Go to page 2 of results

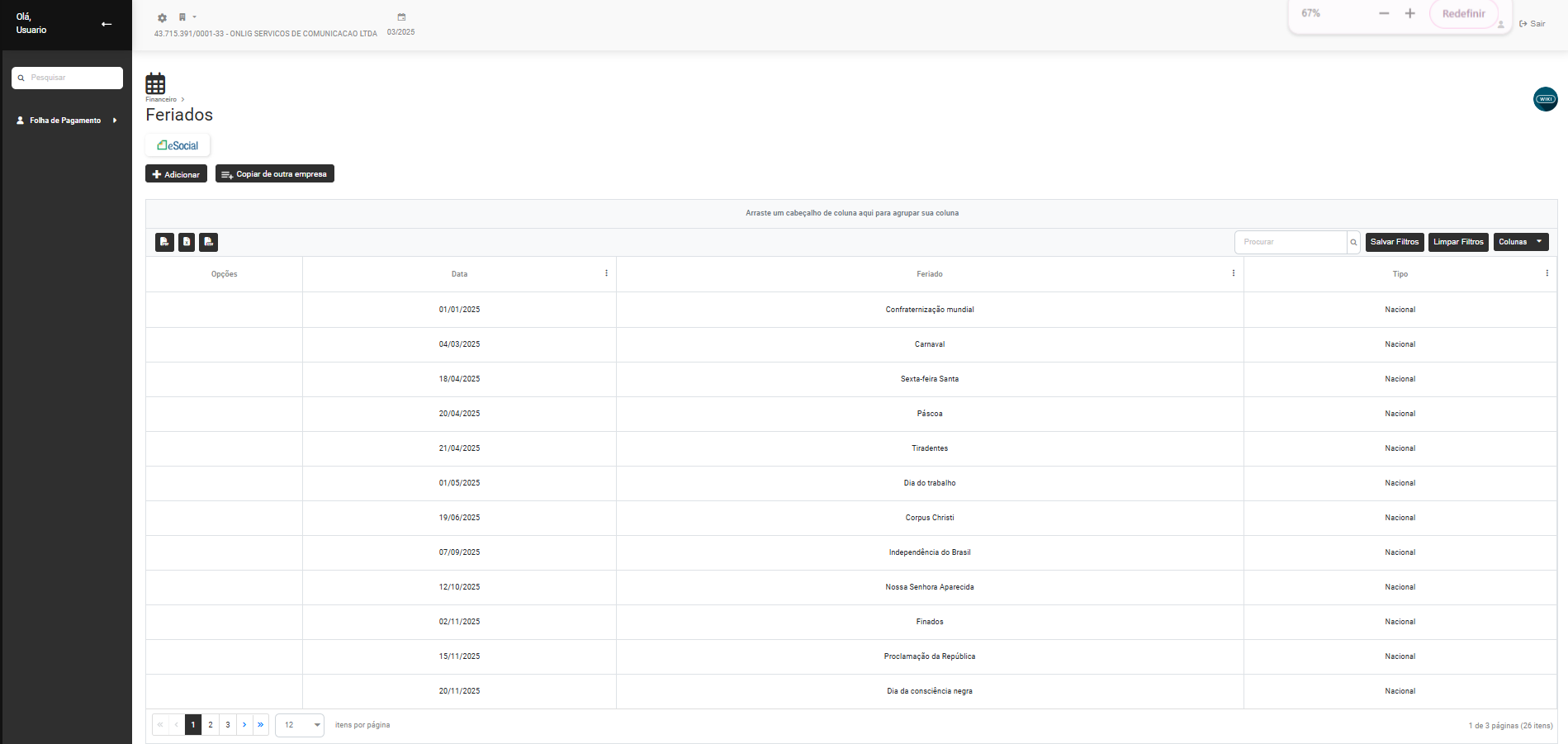tap(211, 725)
